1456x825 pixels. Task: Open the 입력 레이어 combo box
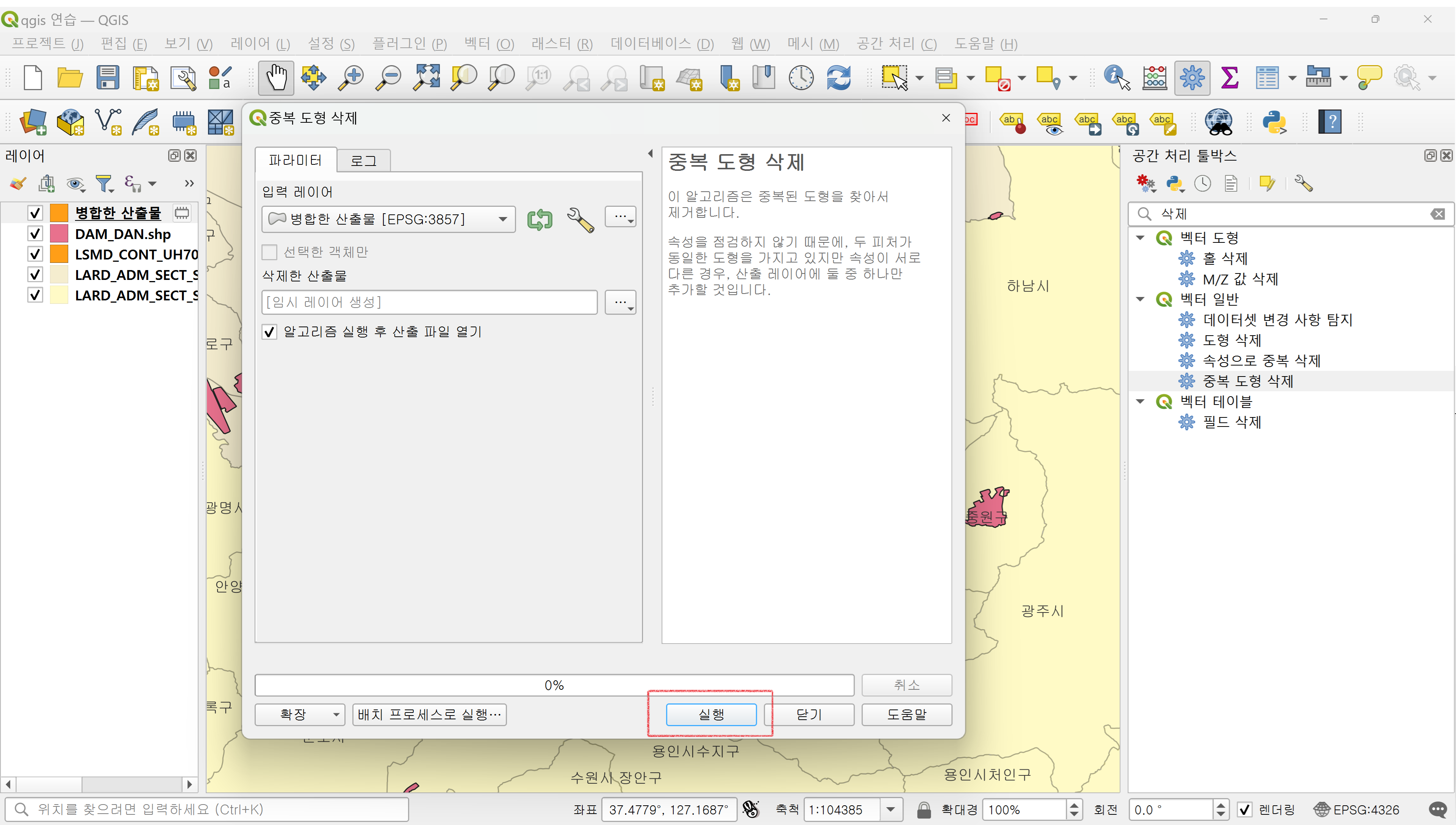[388, 219]
